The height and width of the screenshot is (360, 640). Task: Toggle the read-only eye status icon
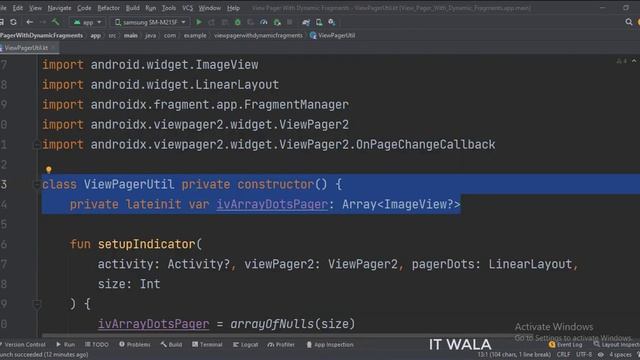click(600, 354)
